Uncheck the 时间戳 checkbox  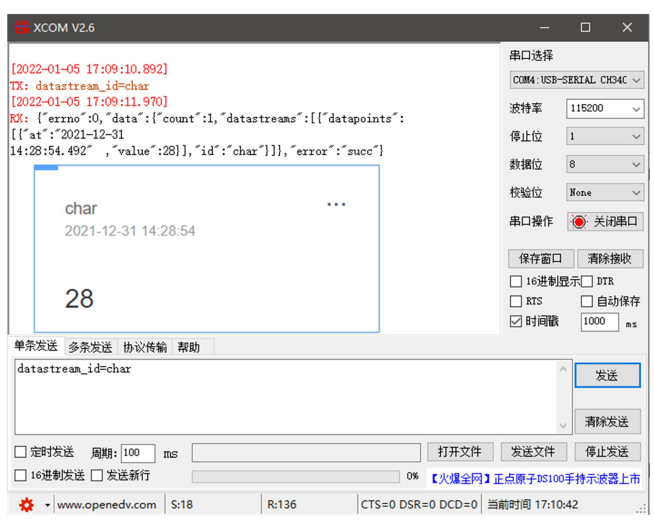click(x=516, y=321)
